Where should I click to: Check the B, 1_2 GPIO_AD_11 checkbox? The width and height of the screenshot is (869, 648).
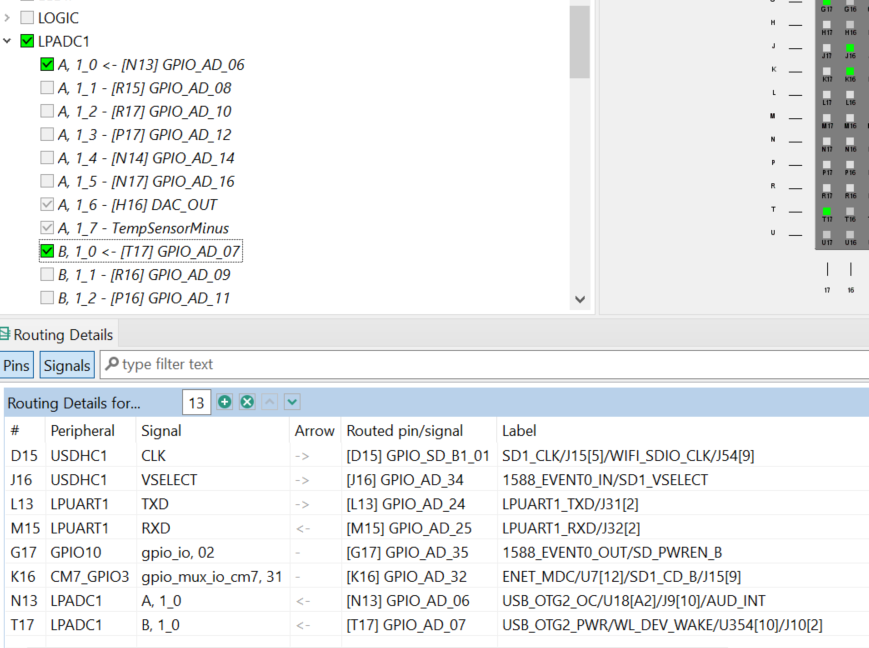pos(46,298)
